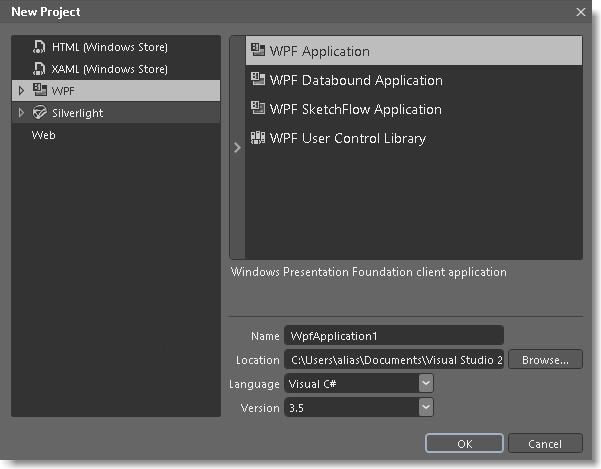Click the XAML (Windows Store) project icon
Screen dimensions: 601x469
[x=39, y=69]
